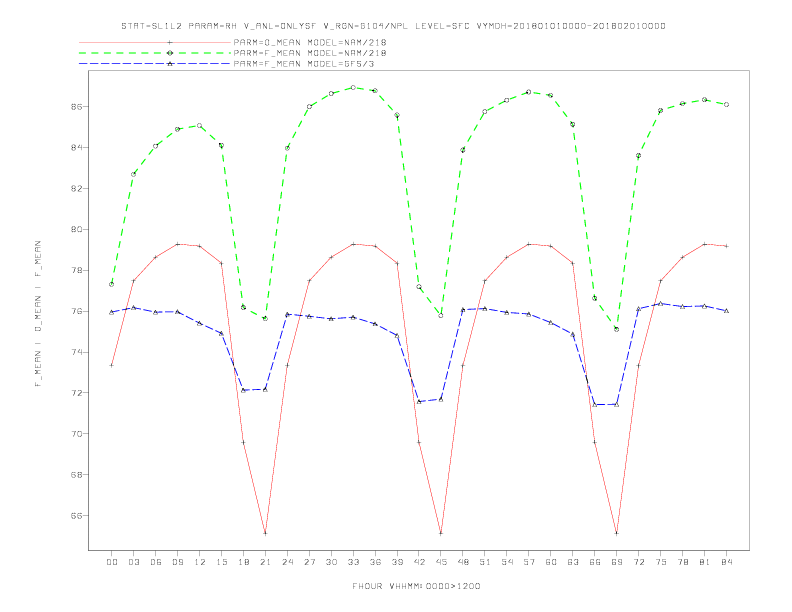
Task: Click y-axis tick label 66
Action: [x=76, y=516]
